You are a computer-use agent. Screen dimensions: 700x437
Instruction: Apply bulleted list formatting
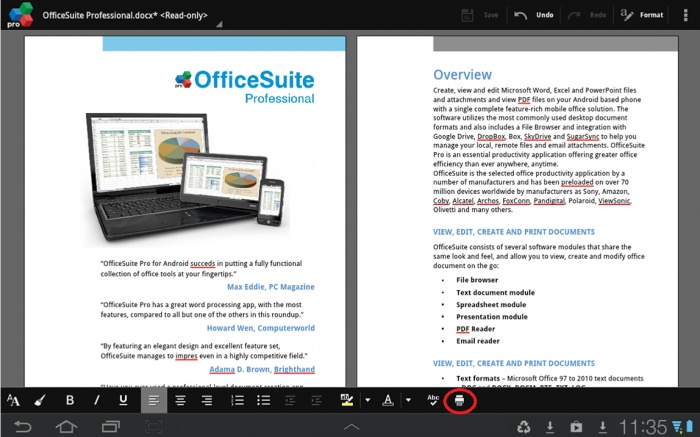264,400
